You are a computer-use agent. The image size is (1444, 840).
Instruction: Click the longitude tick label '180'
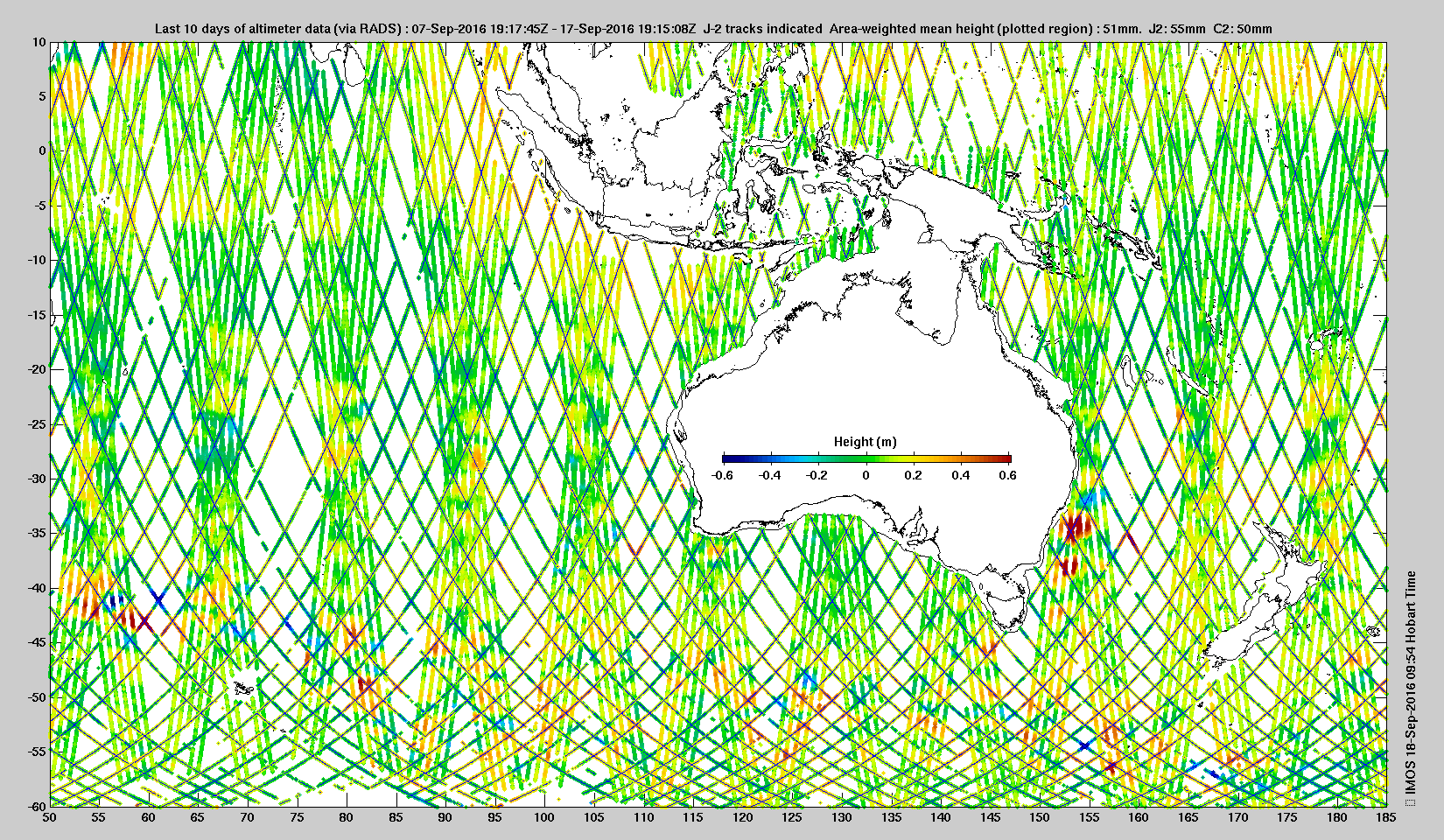(x=1337, y=818)
